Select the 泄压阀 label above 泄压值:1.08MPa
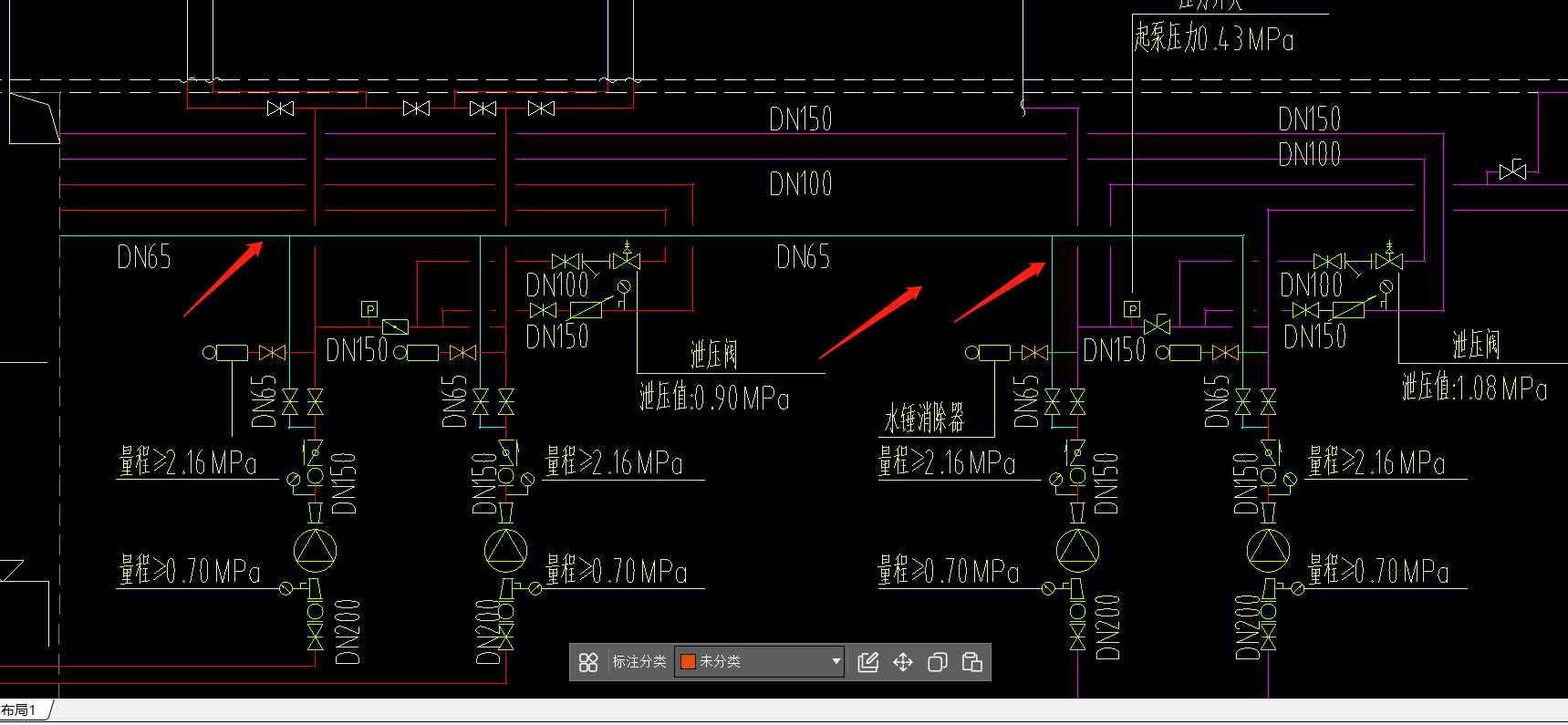The height and width of the screenshot is (725, 1568). pos(1476,345)
